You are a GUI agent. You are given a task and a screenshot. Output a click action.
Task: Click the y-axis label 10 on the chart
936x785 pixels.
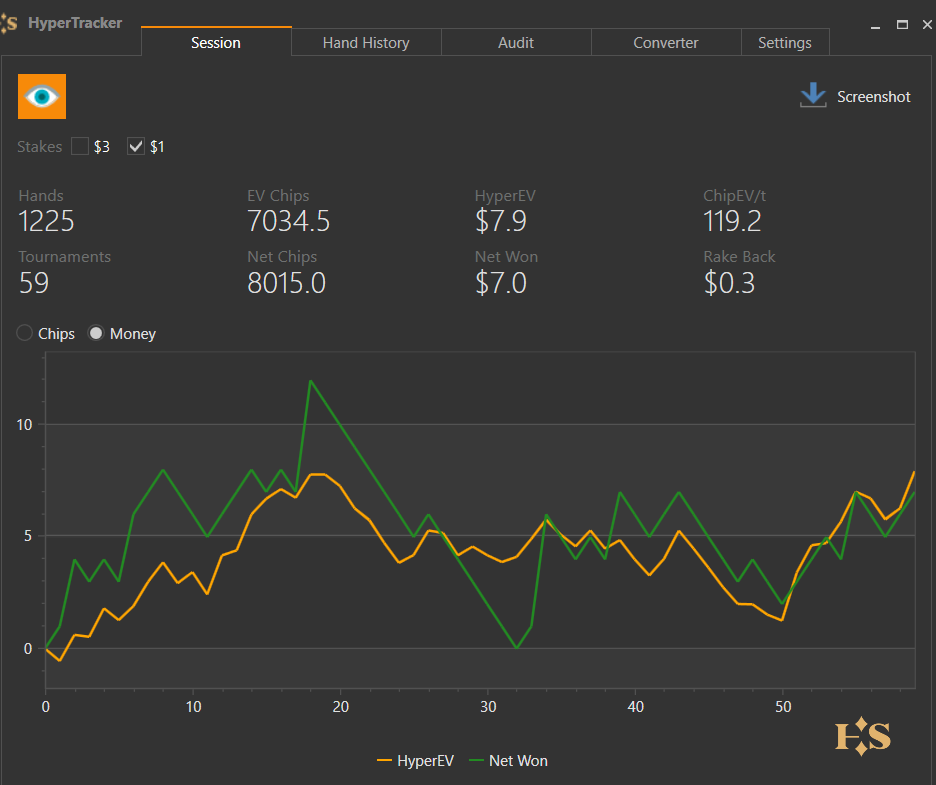24,425
